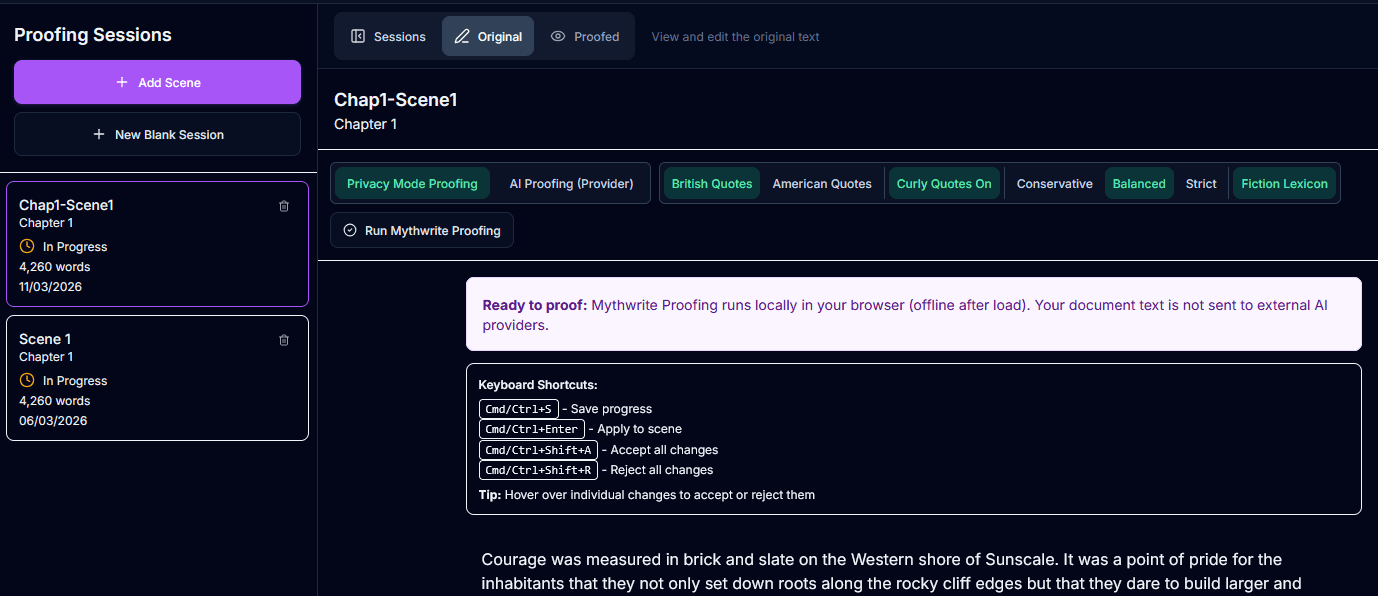Click the clock icon on the Chap1-Scene1 card

click(27, 246)
